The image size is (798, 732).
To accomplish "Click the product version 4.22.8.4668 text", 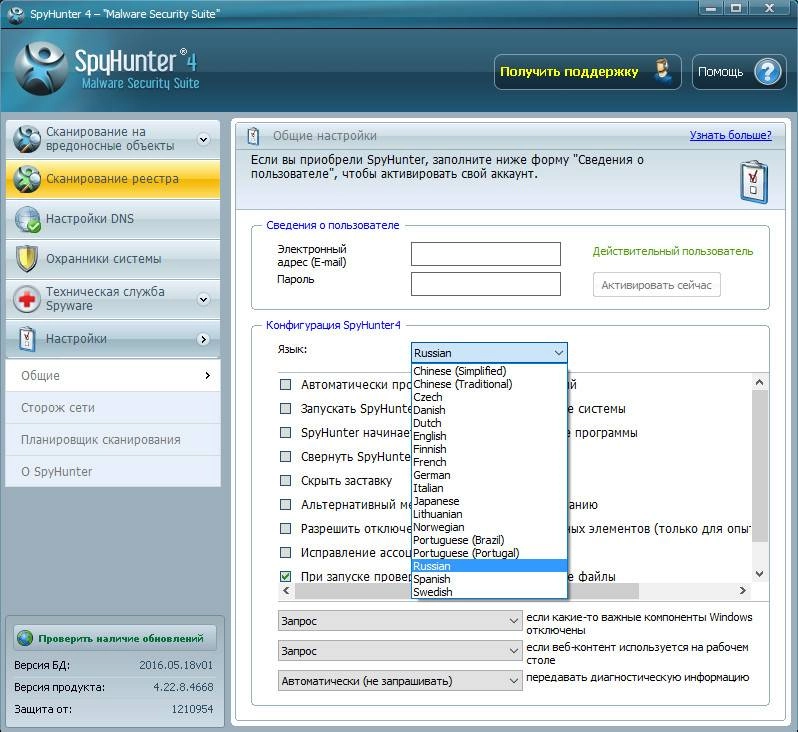I will 183,687.
